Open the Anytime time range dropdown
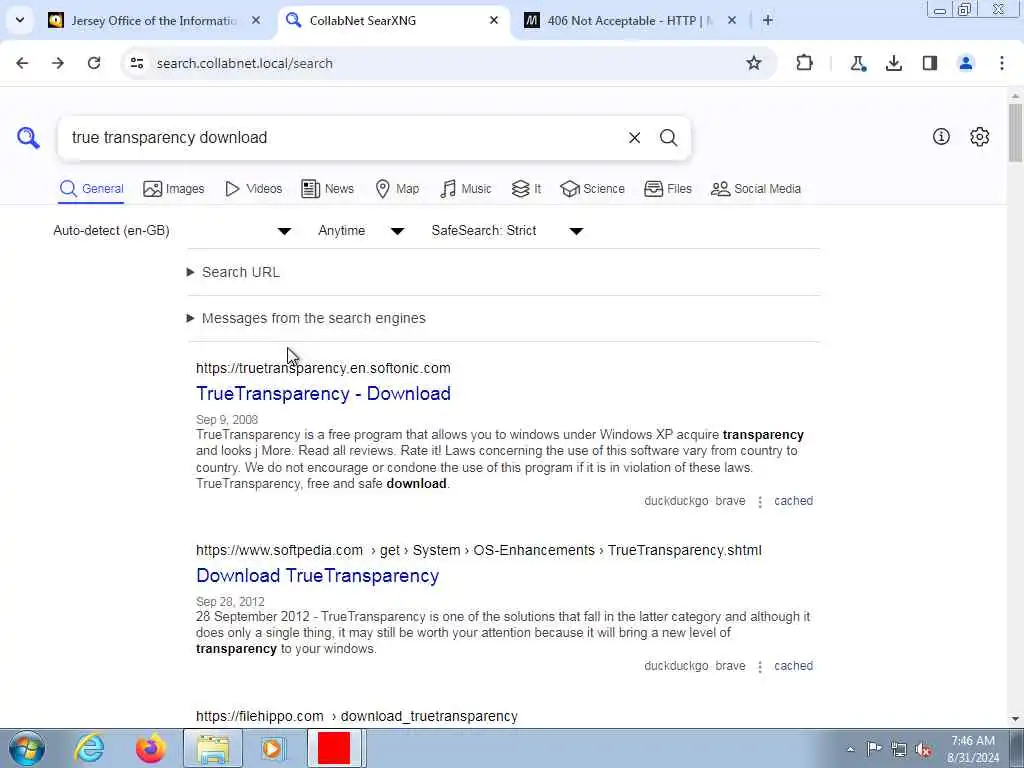Screen dimensions: 1024x768 pos(361,231)
